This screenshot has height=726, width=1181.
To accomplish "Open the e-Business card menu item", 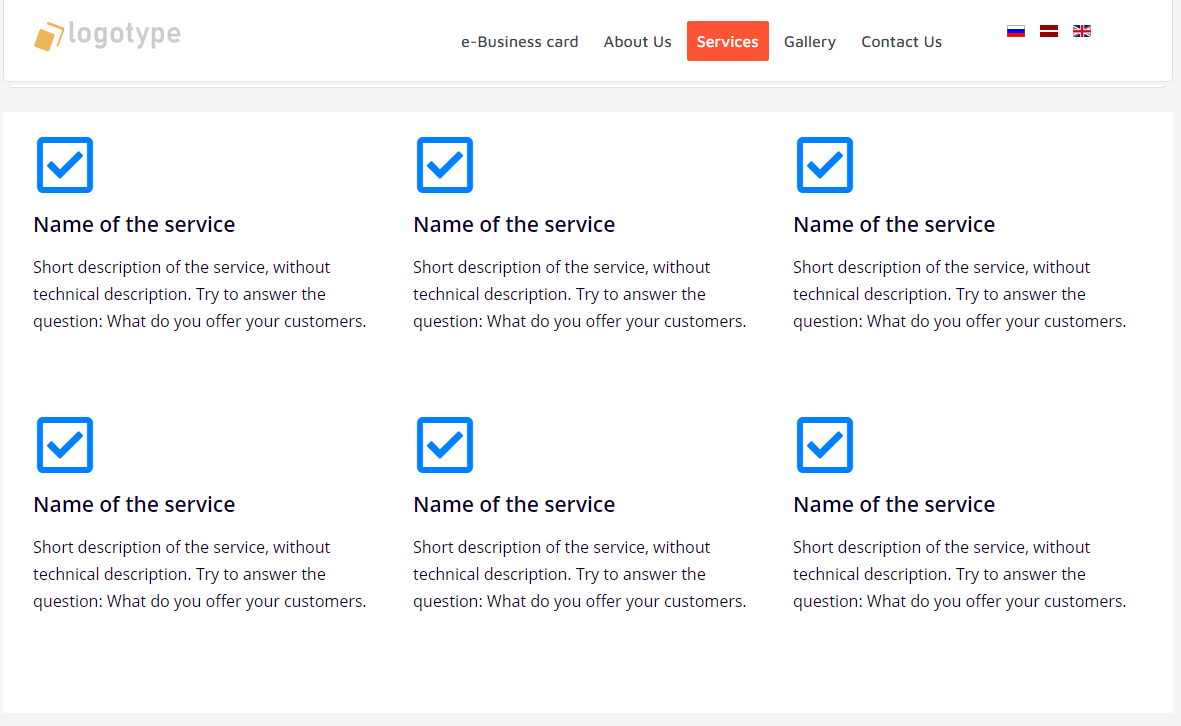I will 520,41.
